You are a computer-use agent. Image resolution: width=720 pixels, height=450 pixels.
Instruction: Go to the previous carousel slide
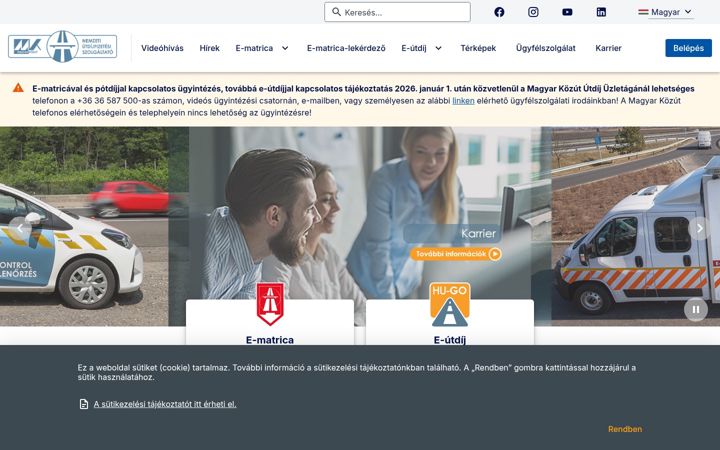click(x=20, y=228)
